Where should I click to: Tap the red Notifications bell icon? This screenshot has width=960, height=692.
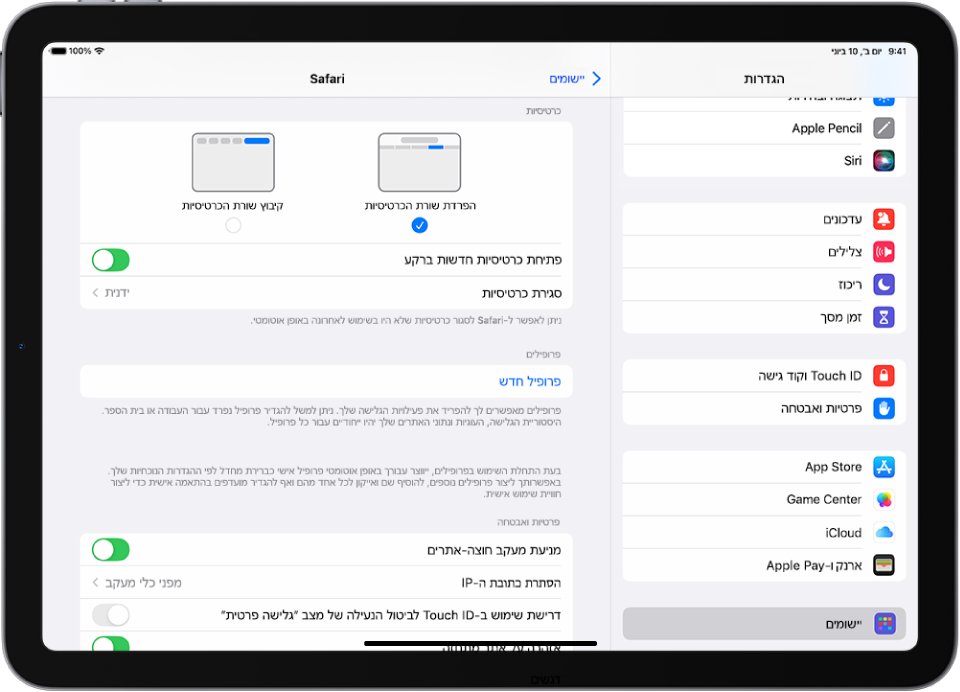point(883,219)
